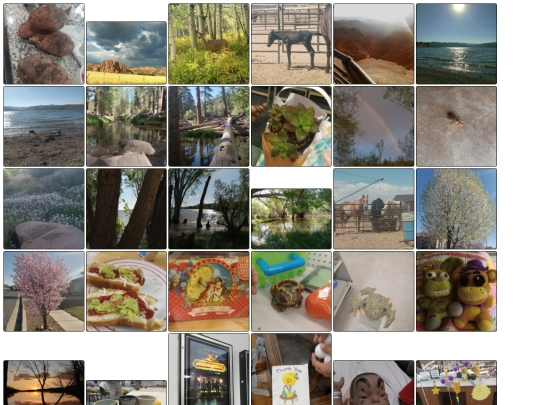Open the potatoes on granite counter photo
The image size is (540, 405).
[x=44, y=44]
